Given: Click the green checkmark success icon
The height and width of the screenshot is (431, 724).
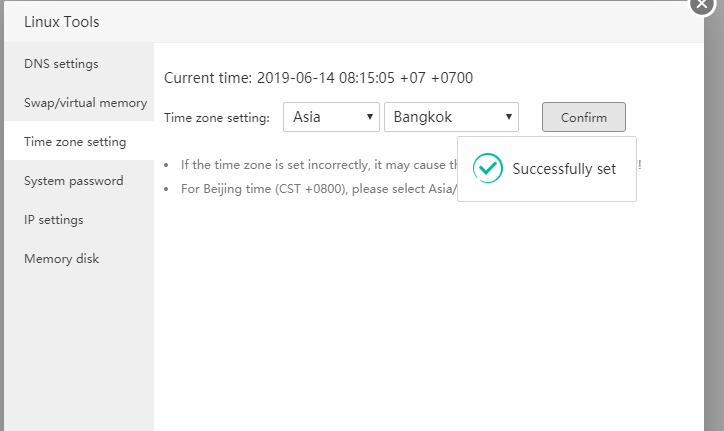Looking at the screenshot, I should (x=488, y=168).
